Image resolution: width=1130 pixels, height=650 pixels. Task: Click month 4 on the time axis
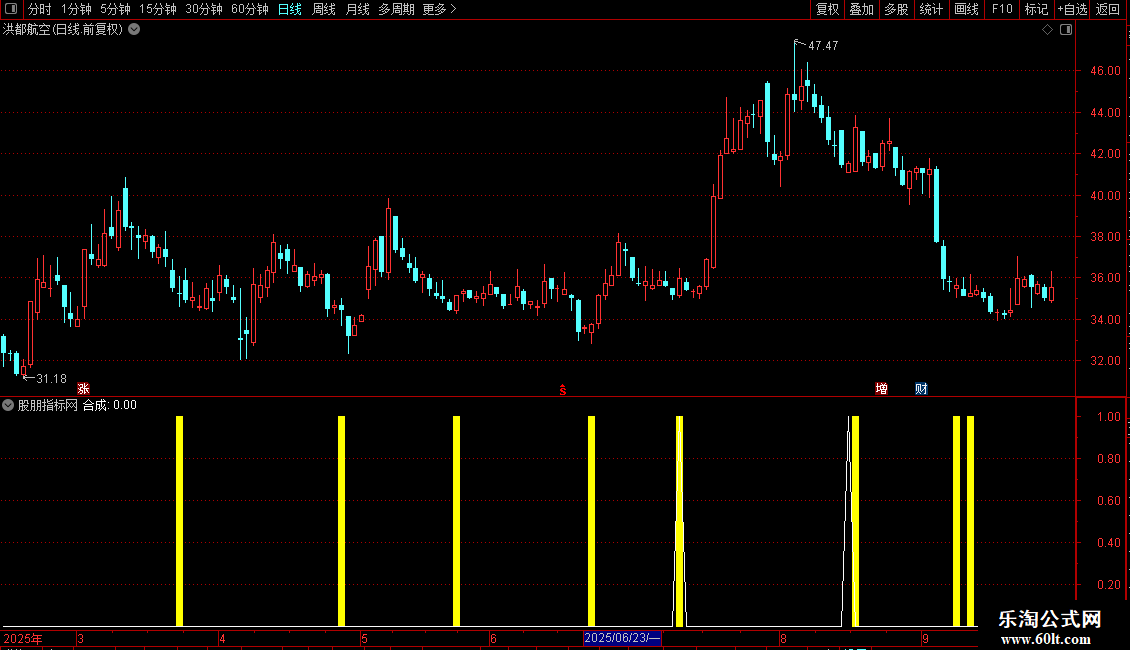point(222,638)
